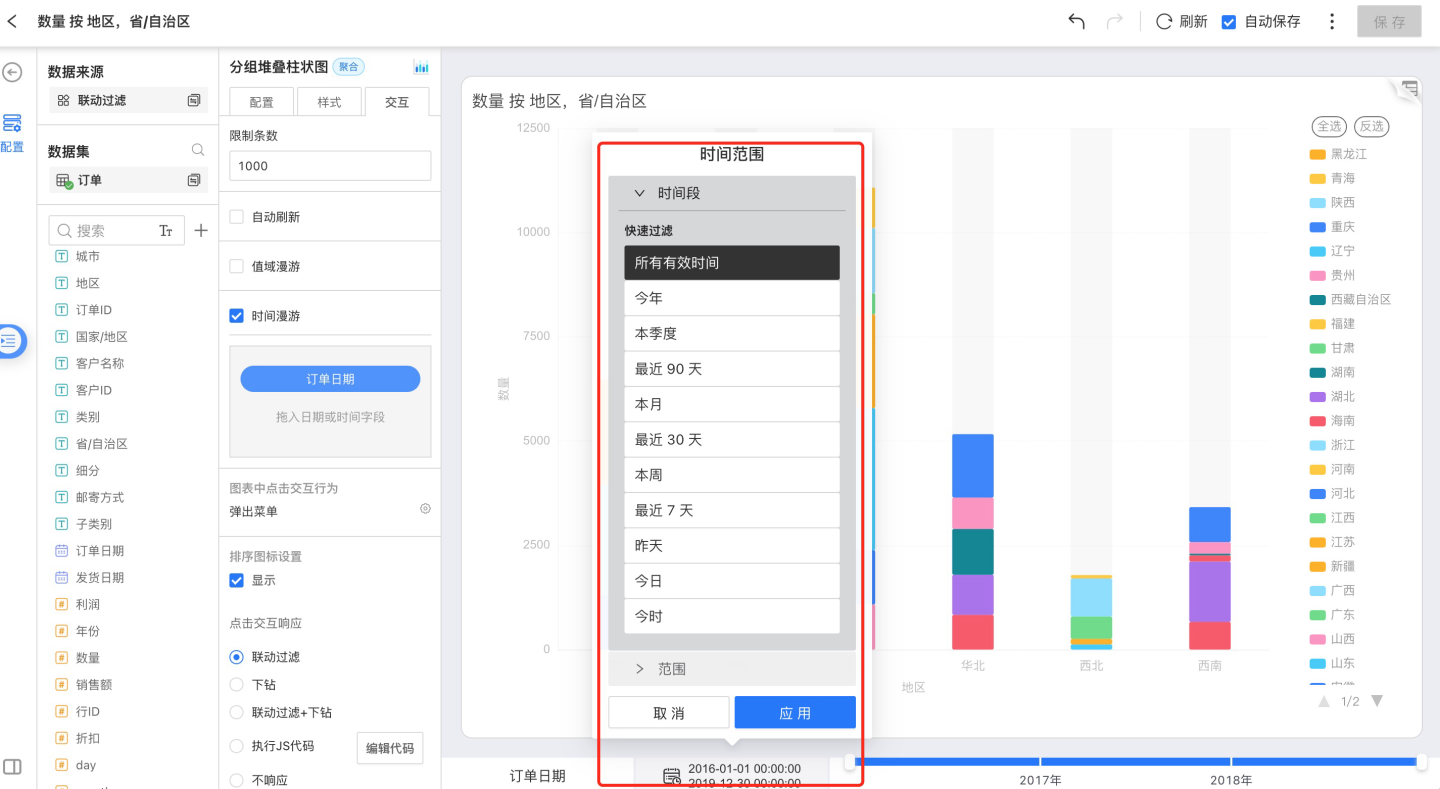Collapse the 时间段 section
The image size is (1440, 789).
point(640,193)
